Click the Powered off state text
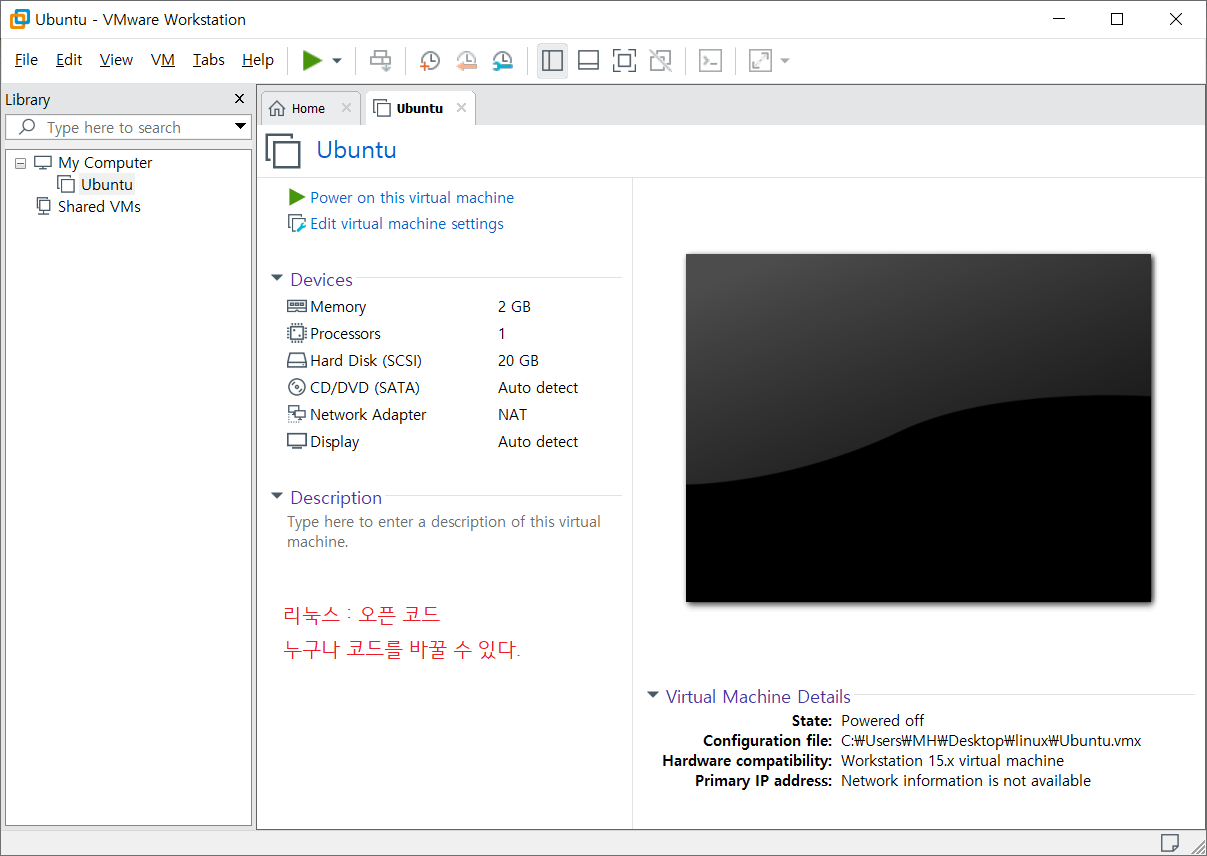This screenshot has height=856, width=1207. (x=883, y=721)
